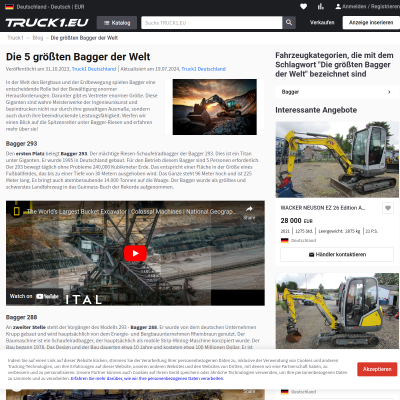Favorite the Wacker Neuson EZ 26 listing
This screenshot has width=400, height=400.
pos(388,208)
